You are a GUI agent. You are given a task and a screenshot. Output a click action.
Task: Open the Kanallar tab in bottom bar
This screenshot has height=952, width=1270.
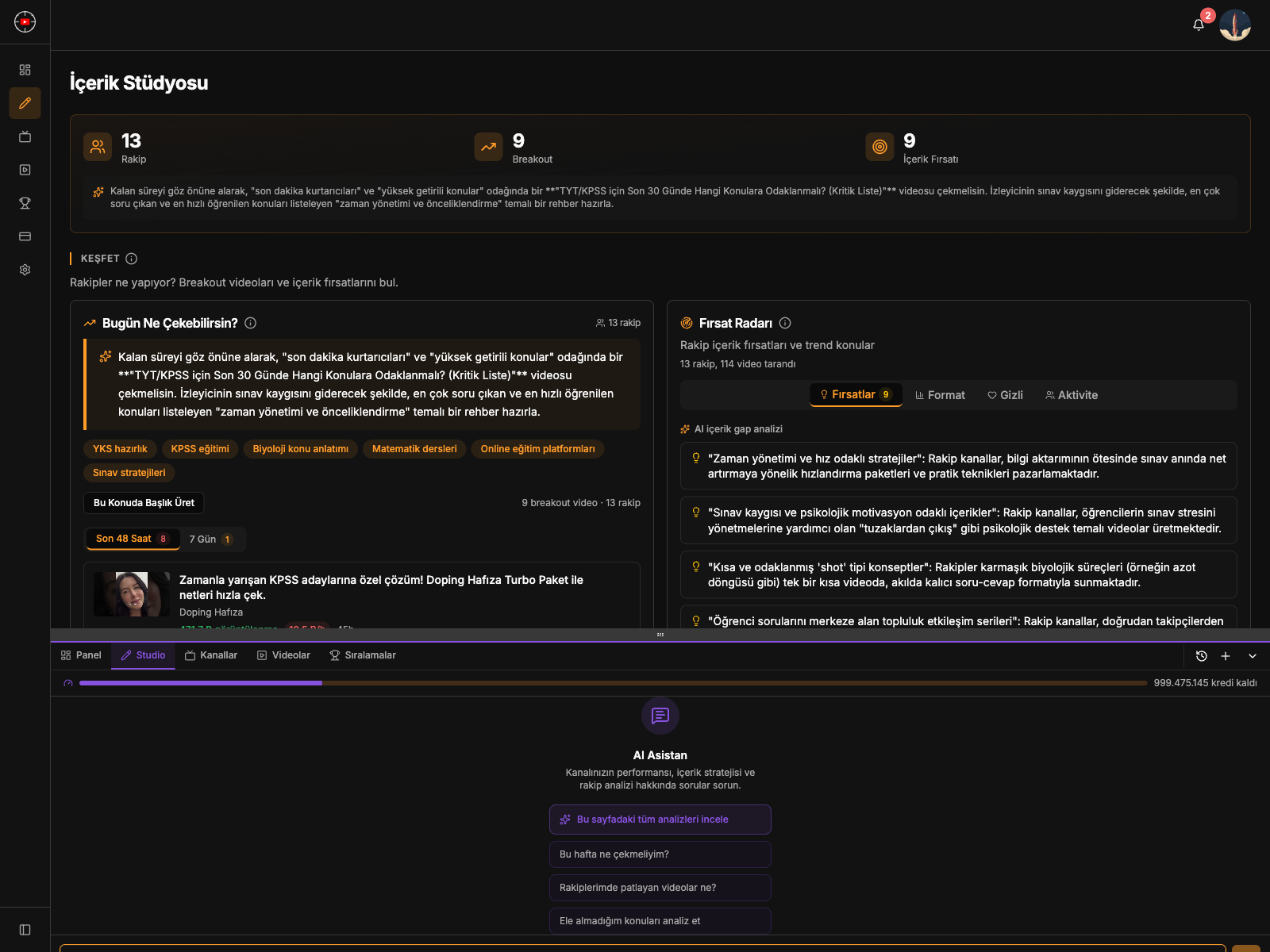pyautogui.click(x=211, y=655)
